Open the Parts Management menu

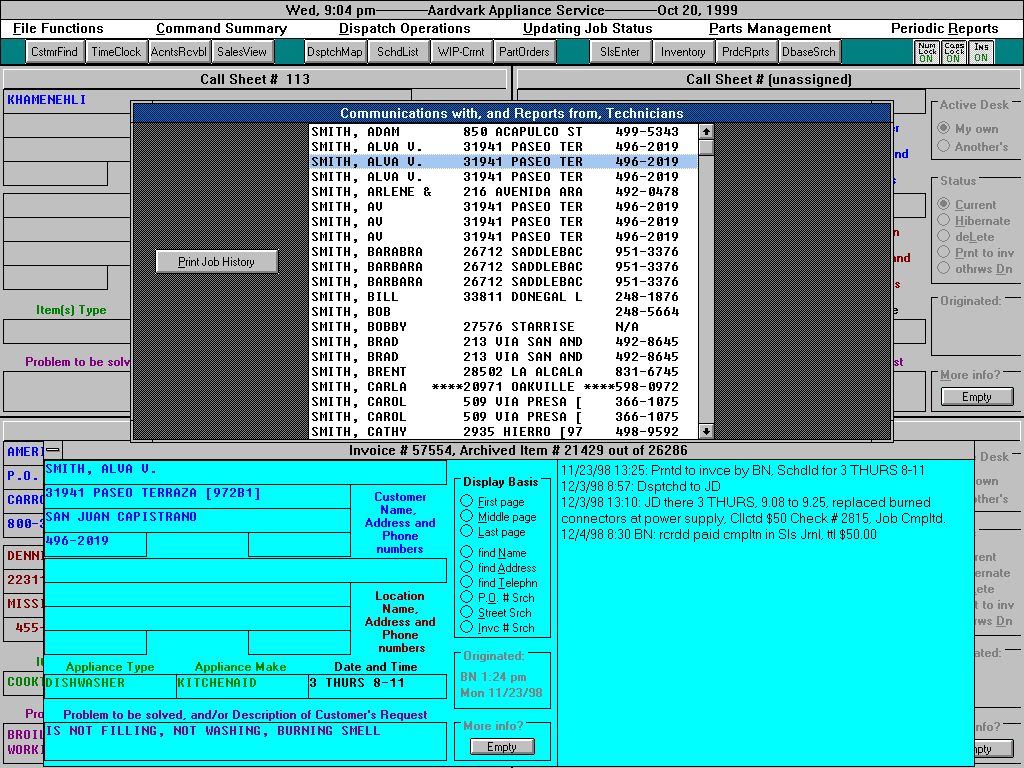[770, 29]
